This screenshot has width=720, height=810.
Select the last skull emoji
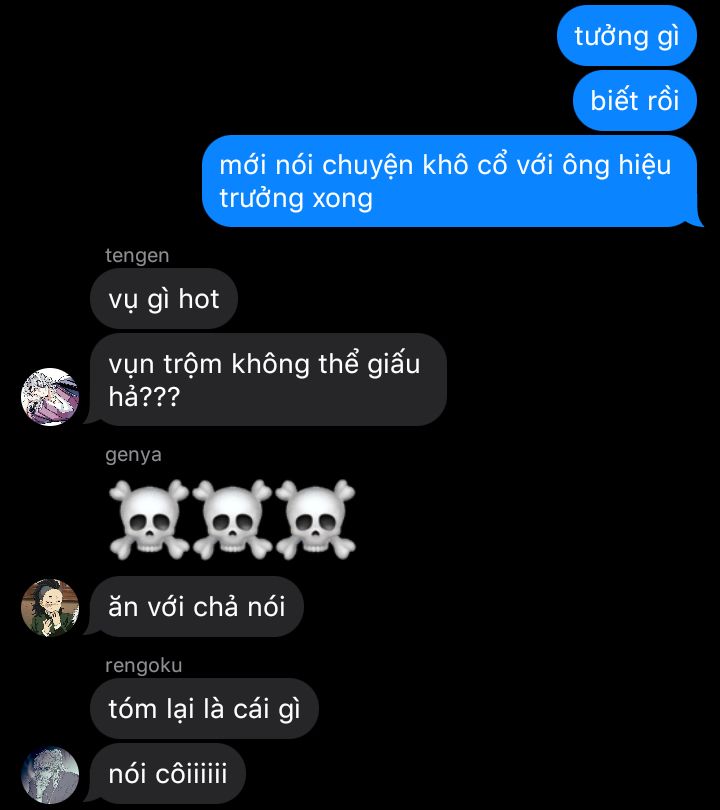(315, 520)
